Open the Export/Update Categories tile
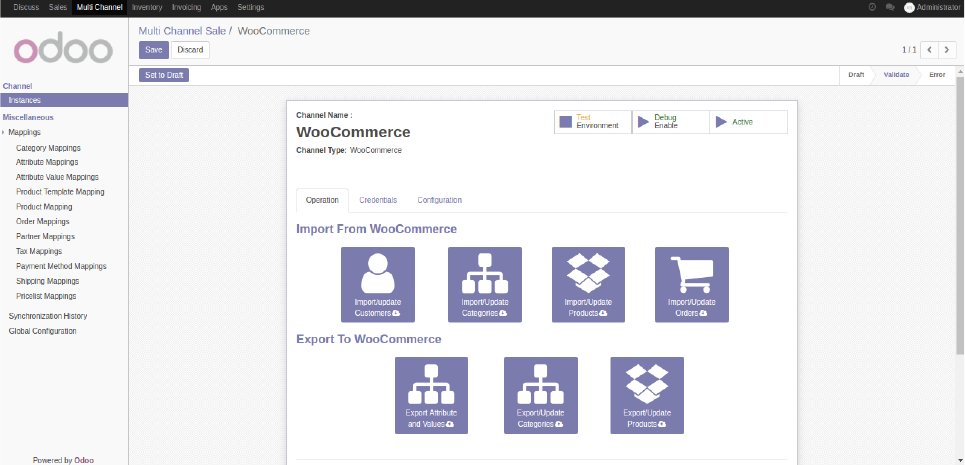965x465 pixels. pos(541,395)
